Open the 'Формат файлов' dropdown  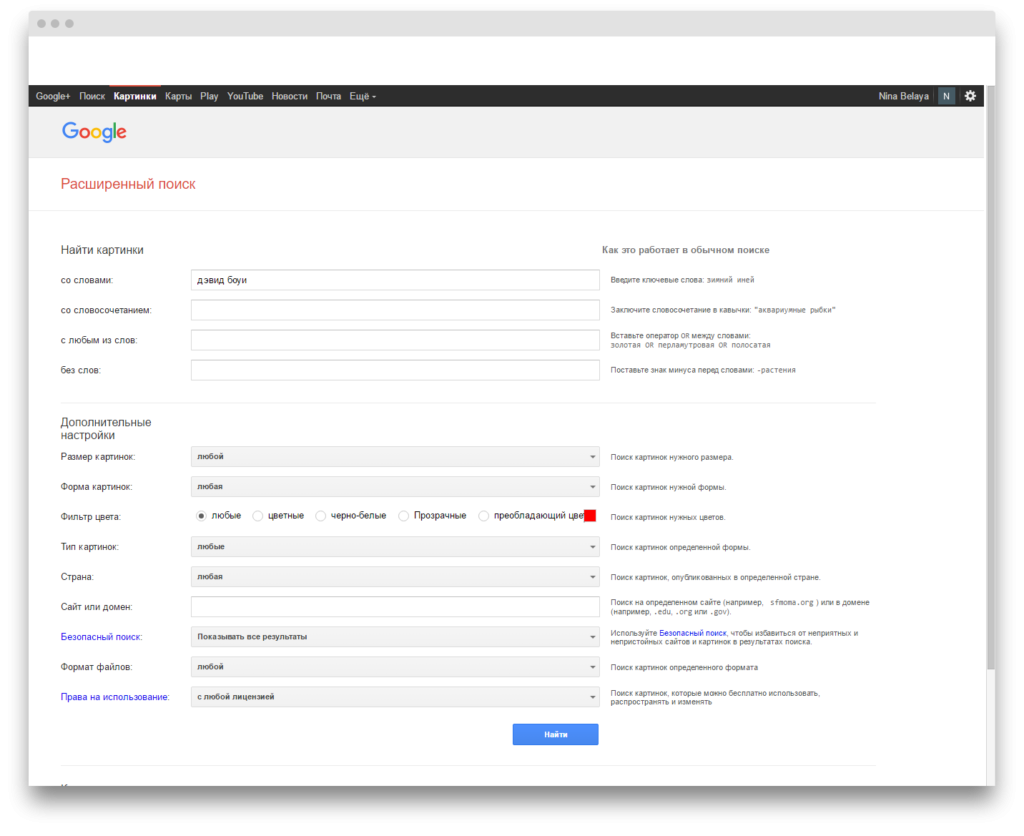click(x=395, y=667)
